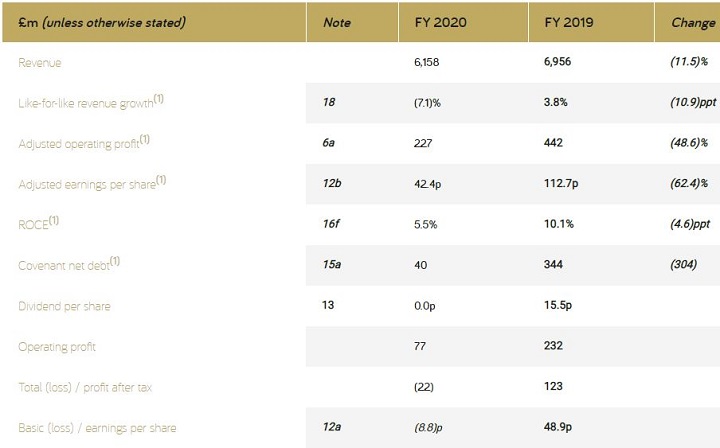The image size is (720, 448).
Task: Click the Covenant net debt change (304)
Action: click(683, 265)
